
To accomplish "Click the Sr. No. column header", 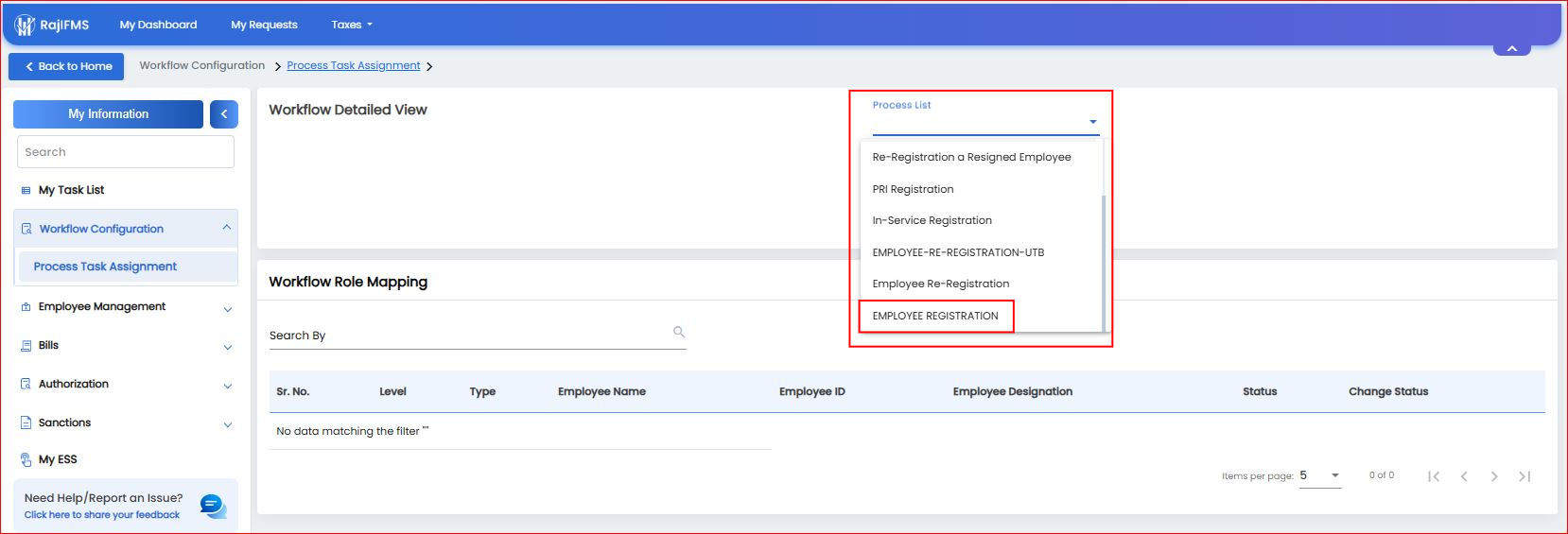I will coord(293,391).
